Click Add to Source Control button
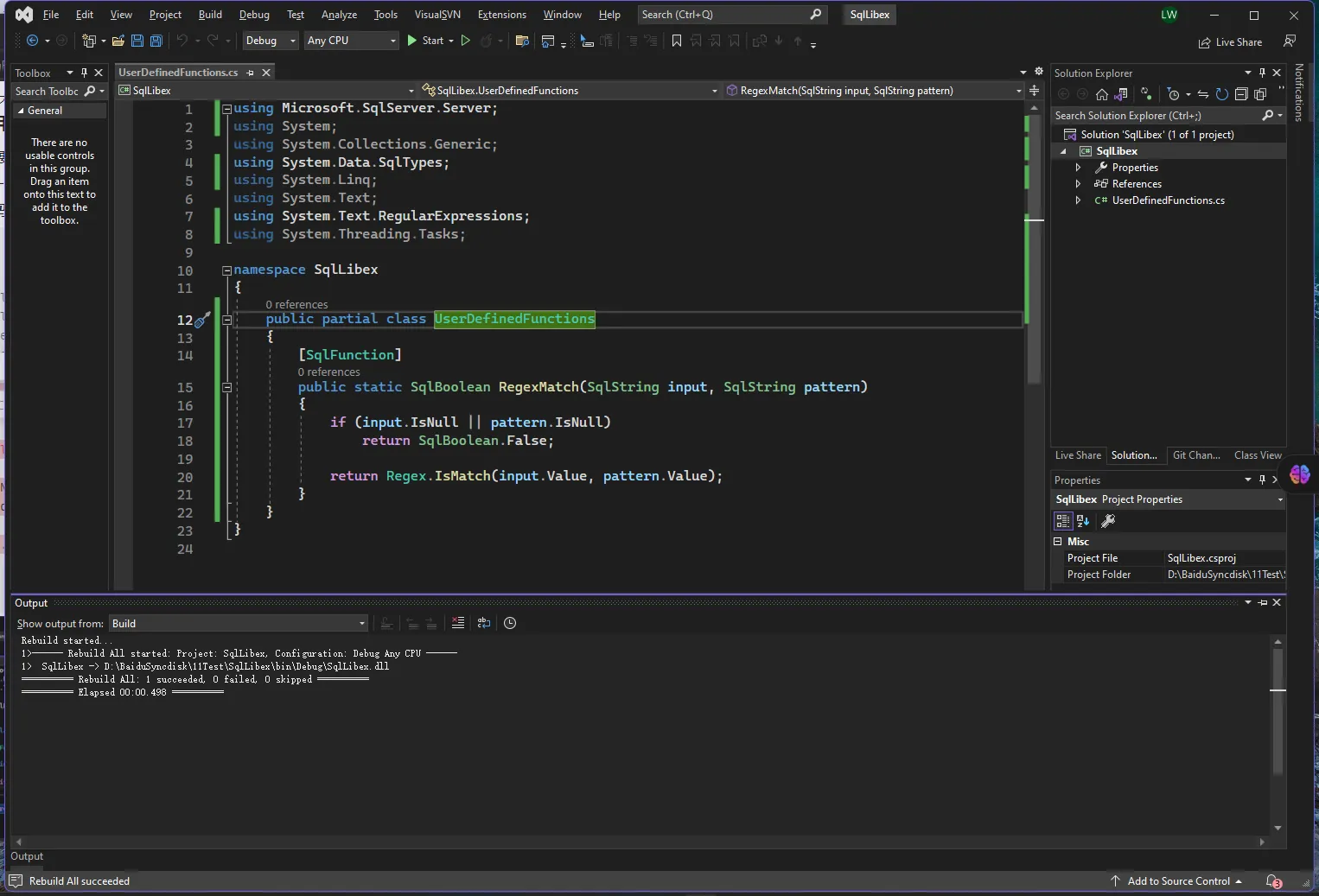This screenshot has height=896, width=1319. [1178, 881]
